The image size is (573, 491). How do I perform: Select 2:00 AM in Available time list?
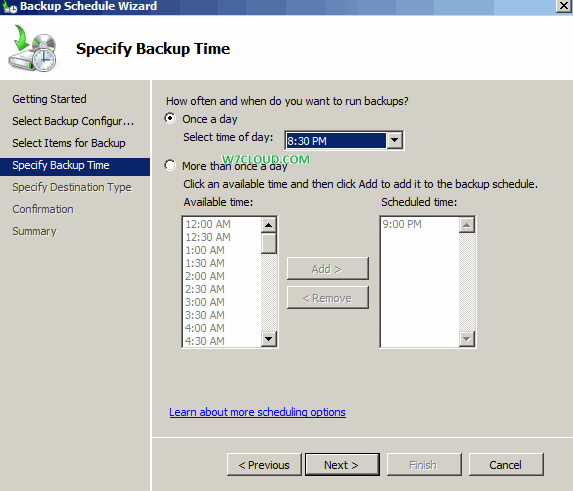[x=205, y=276]
